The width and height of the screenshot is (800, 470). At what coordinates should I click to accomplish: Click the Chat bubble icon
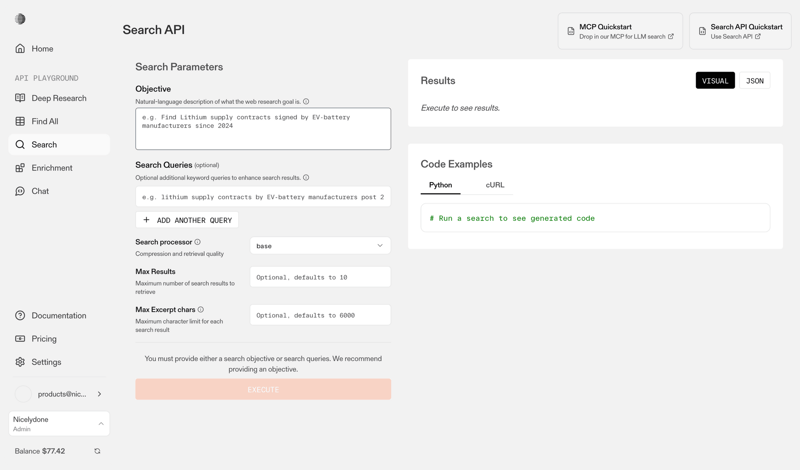tap(20, 191)
